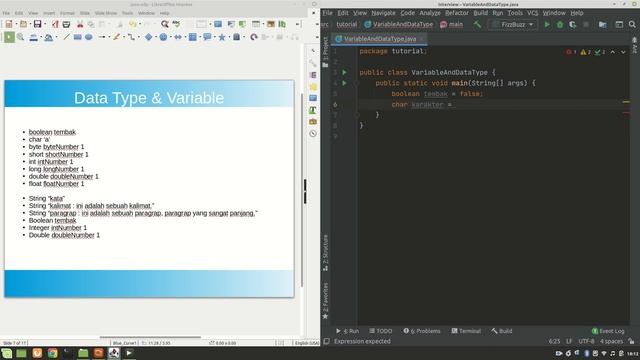Click the Run with Coverage icon in IntelliJ

click(x=573, y=24)
